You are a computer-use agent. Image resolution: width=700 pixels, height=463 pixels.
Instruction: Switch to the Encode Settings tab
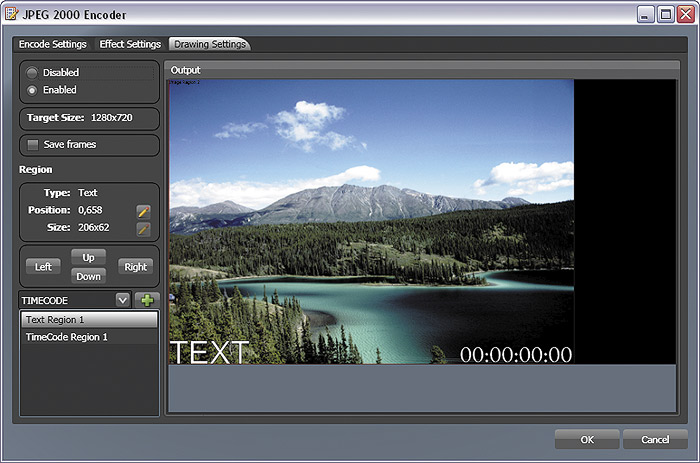(52, 44)
